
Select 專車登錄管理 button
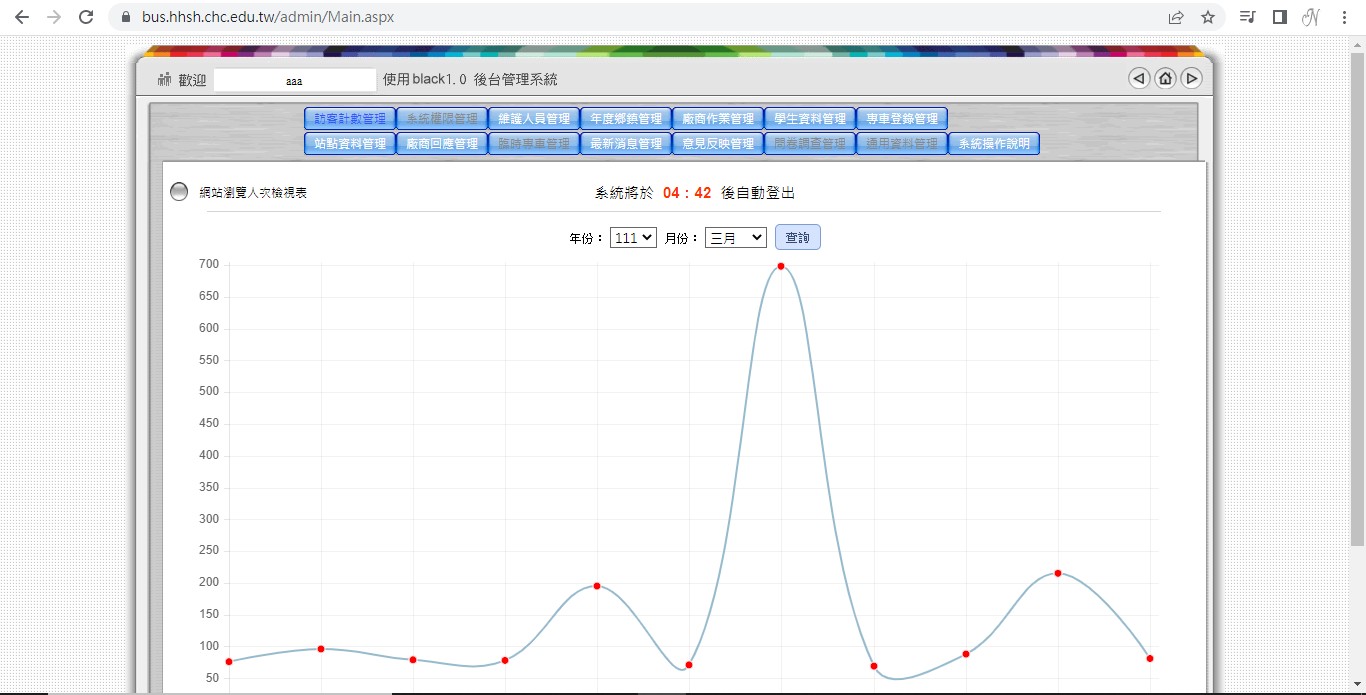click(x=902, y=119)
